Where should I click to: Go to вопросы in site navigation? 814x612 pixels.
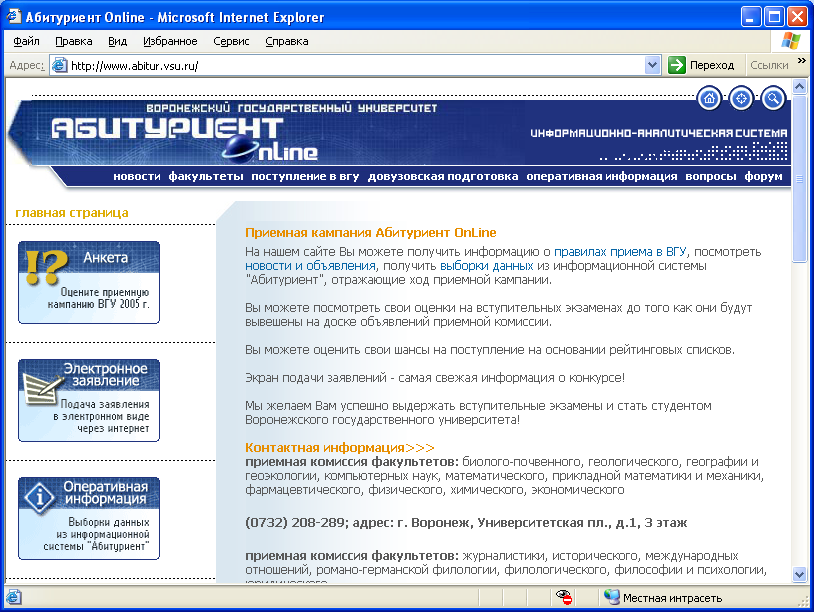pos(711,176)
